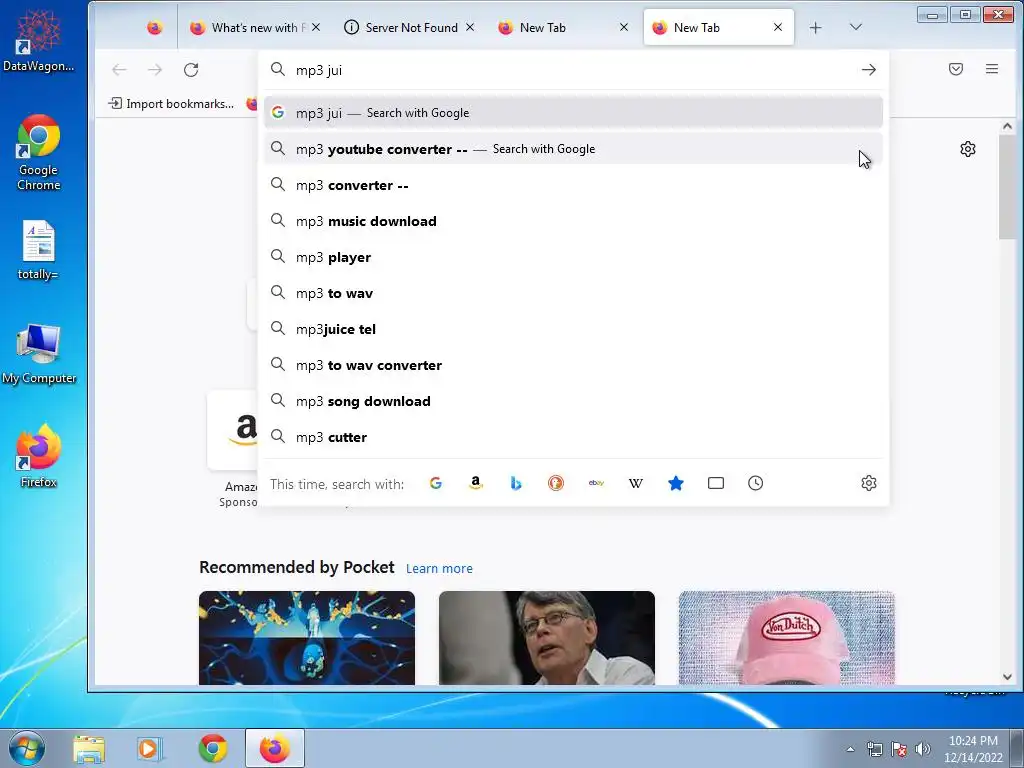
Task: Select 'mp3 to wav converter' suggestion
Action: click(573, 365)
